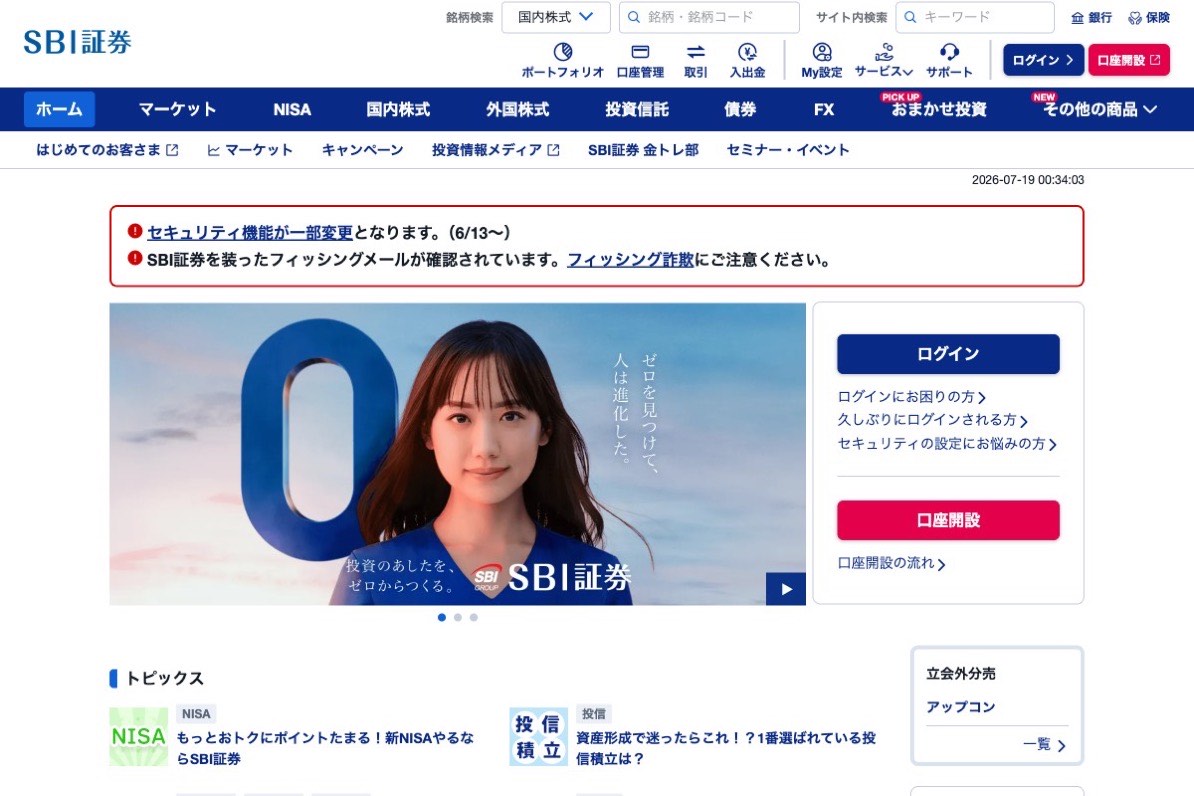The width and height of the screenshot is (1194, 796).
Task: Open the 入出金 deposit/withdrawal icon
Action: [x=747, y=60]
